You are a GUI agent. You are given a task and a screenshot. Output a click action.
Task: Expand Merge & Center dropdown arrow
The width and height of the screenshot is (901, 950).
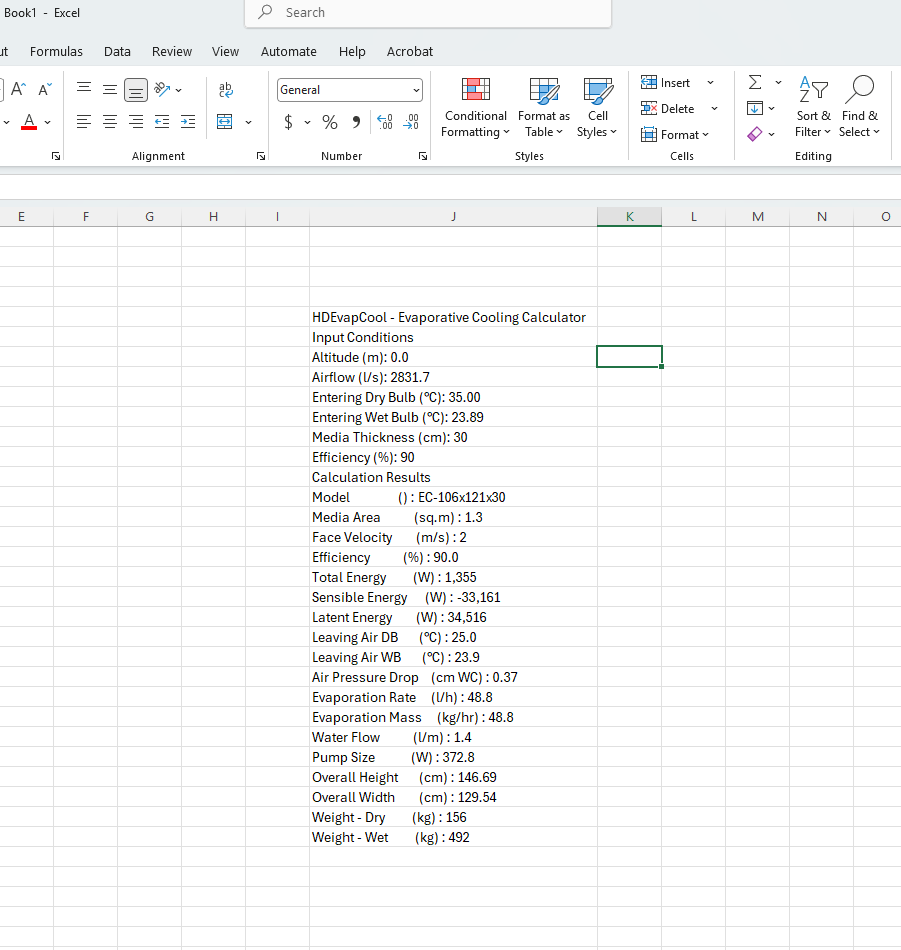[x=248, y=122]
